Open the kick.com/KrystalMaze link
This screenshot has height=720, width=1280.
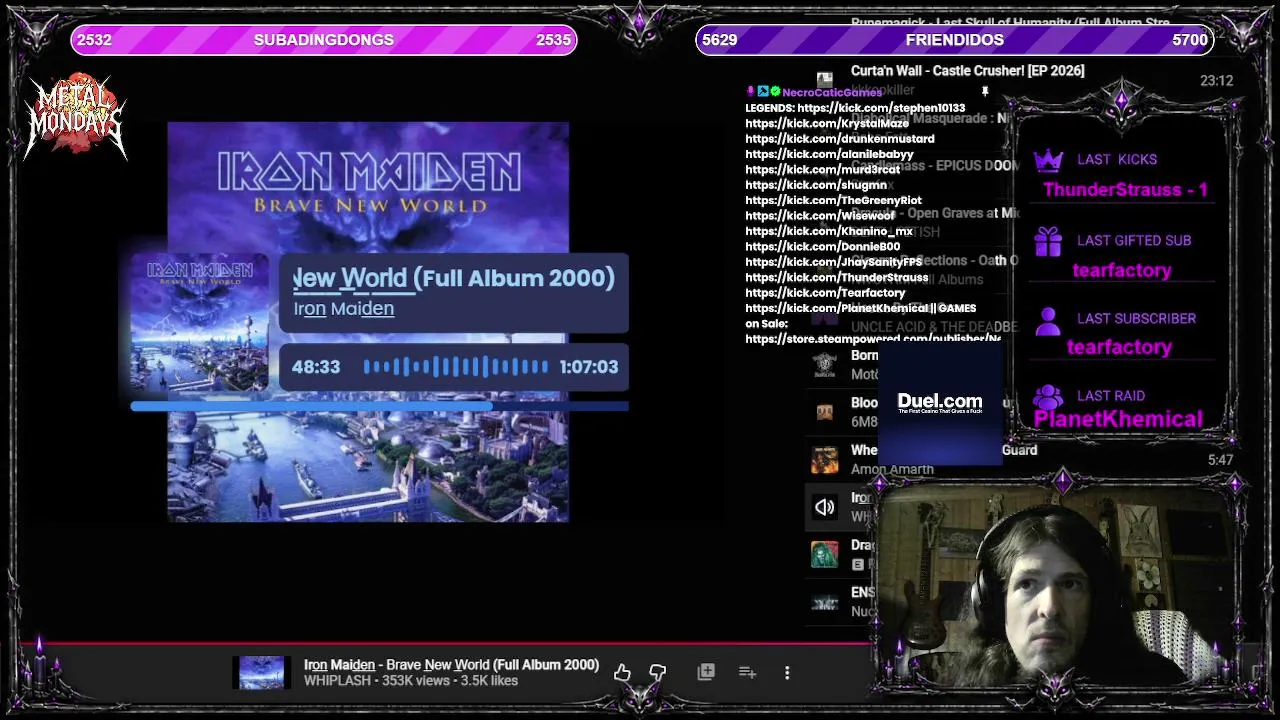(827, 123)
